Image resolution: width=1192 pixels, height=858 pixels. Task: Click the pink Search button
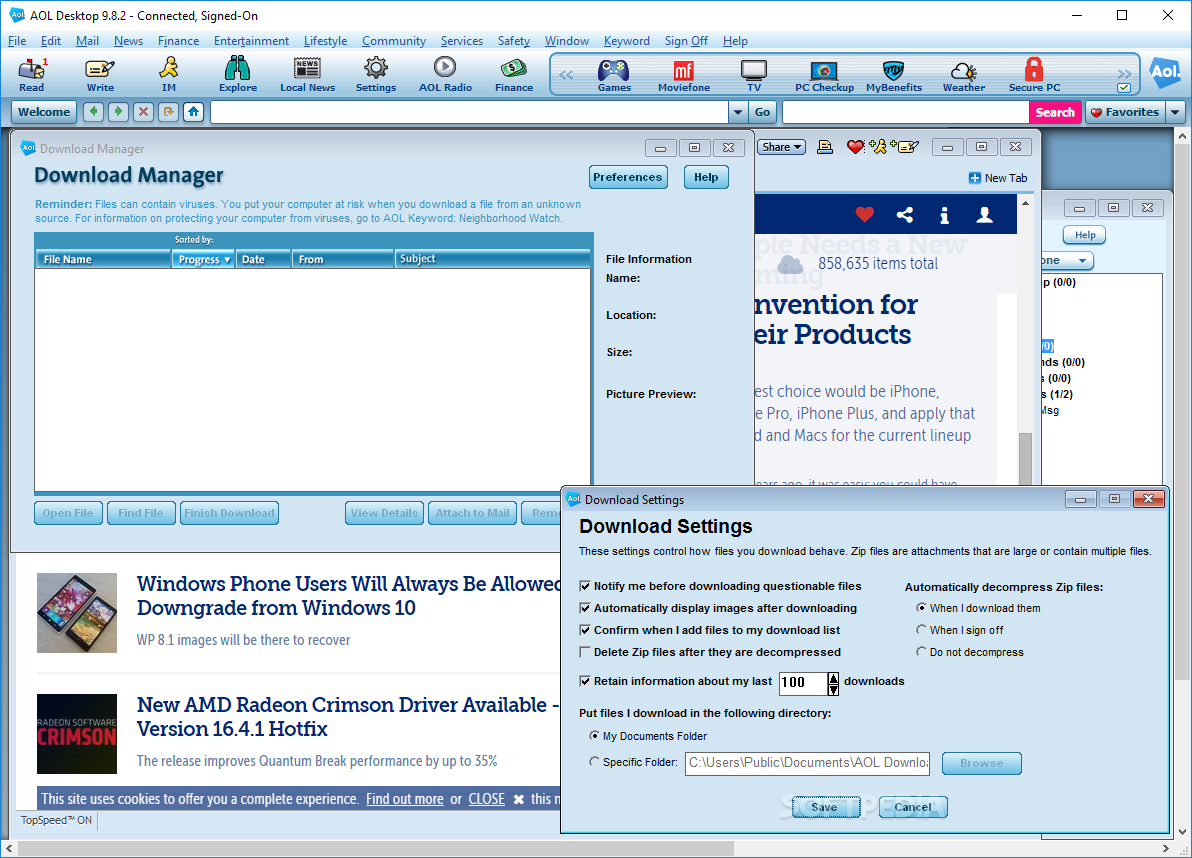pos(1055,112)
